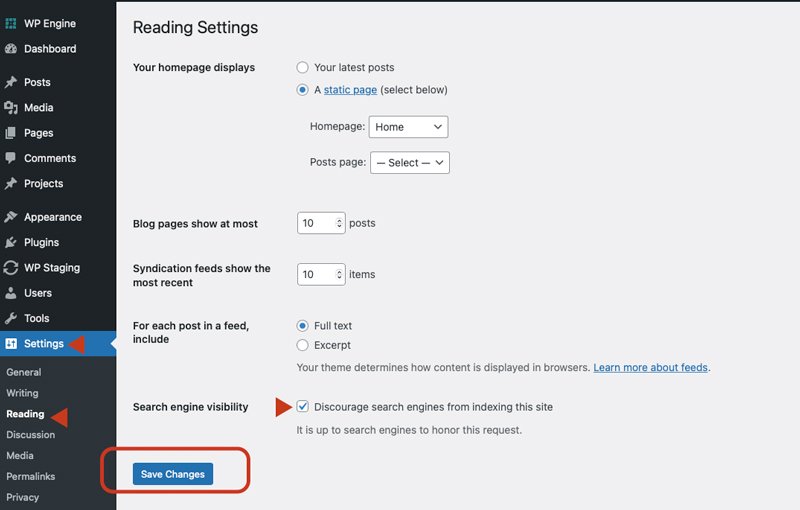Adjust the 'Blog pages show at most' stepper
The height and width of the screenshot is (510, 800).
(x=339, y=223)
